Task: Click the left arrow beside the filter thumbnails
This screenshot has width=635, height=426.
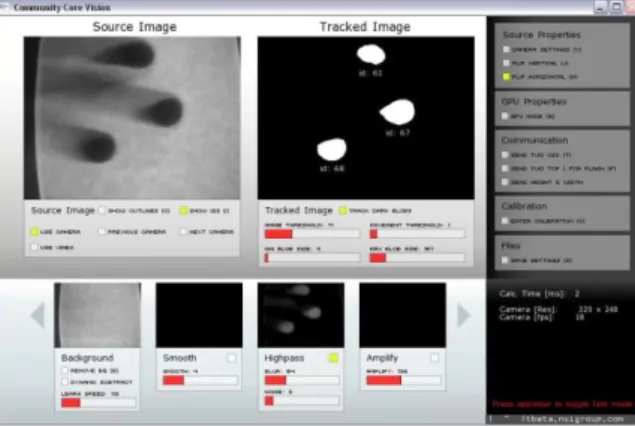Action: pos(38,315)
